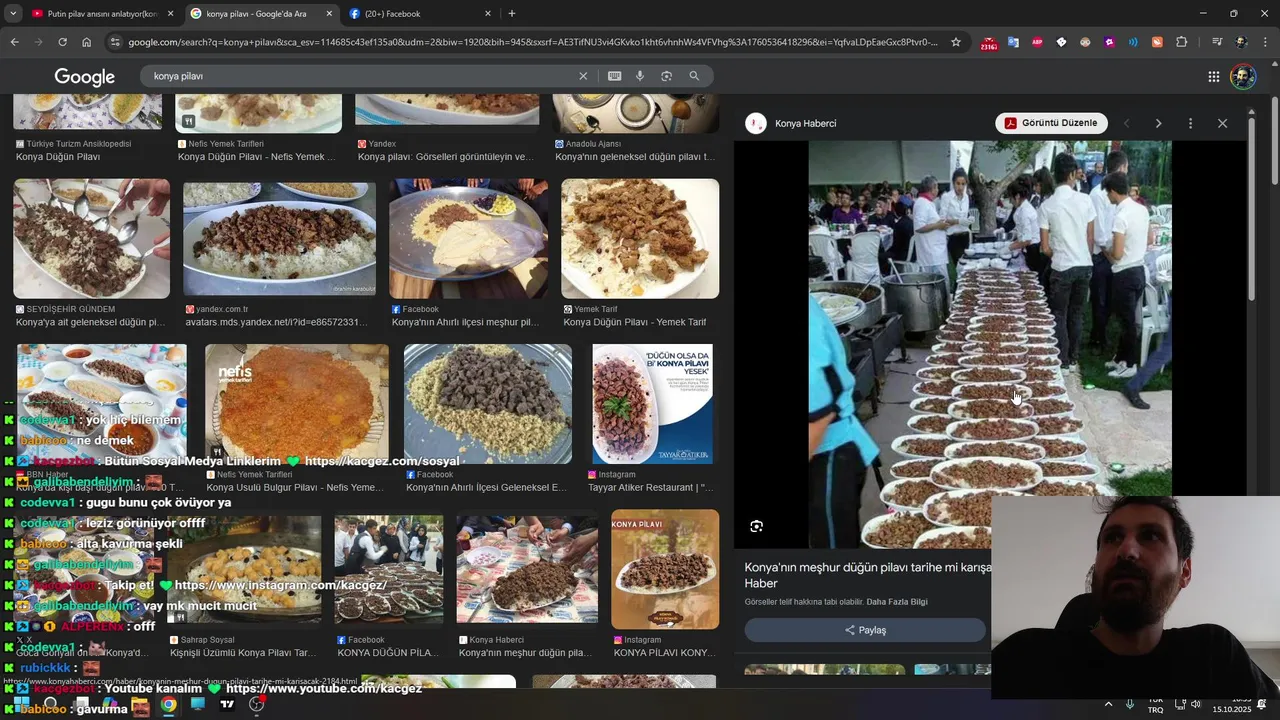The image size is (1280, 720).
Task: Open Chrome's three-dot menu
Action: (x=1265, y=42)
